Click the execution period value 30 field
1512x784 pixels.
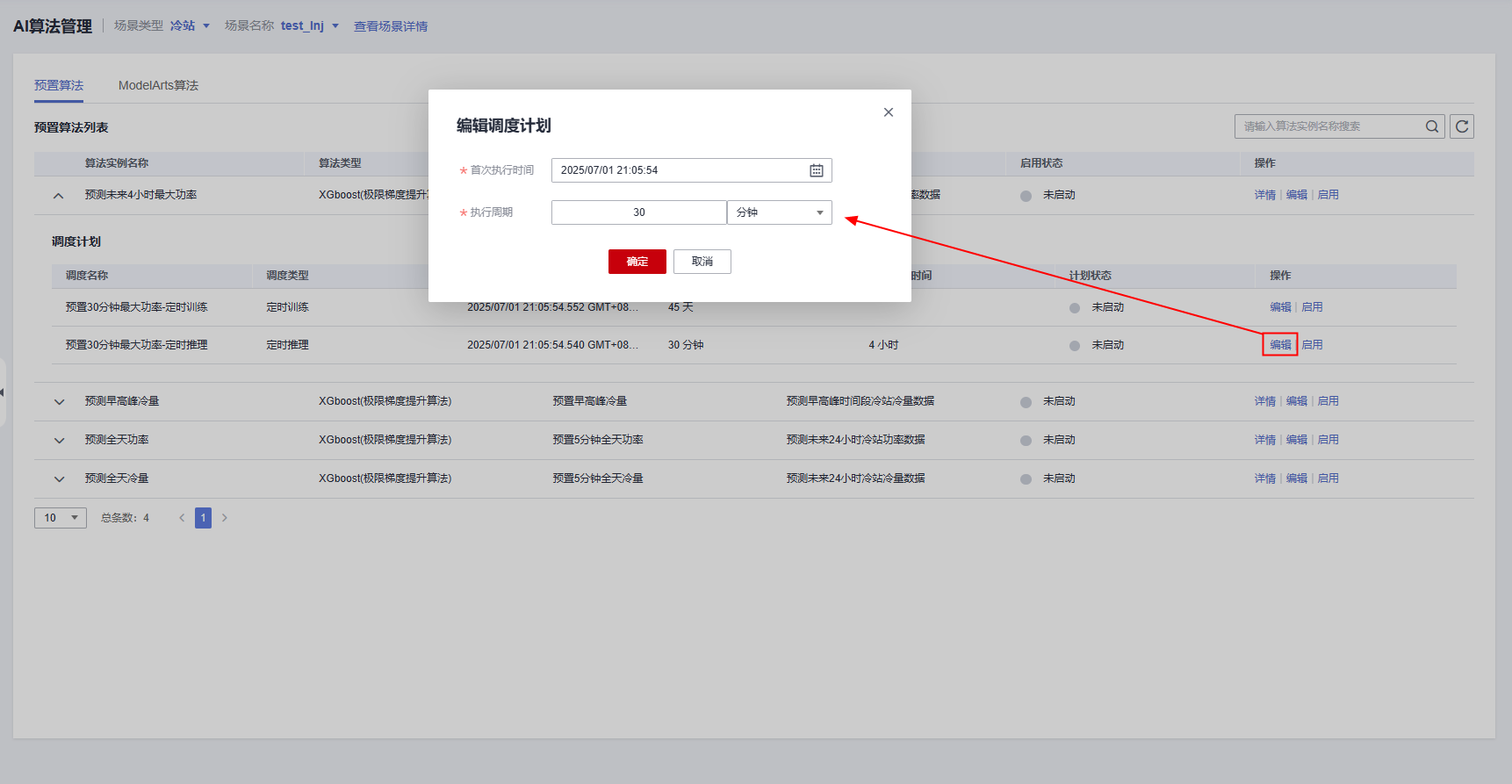[639, 212]
